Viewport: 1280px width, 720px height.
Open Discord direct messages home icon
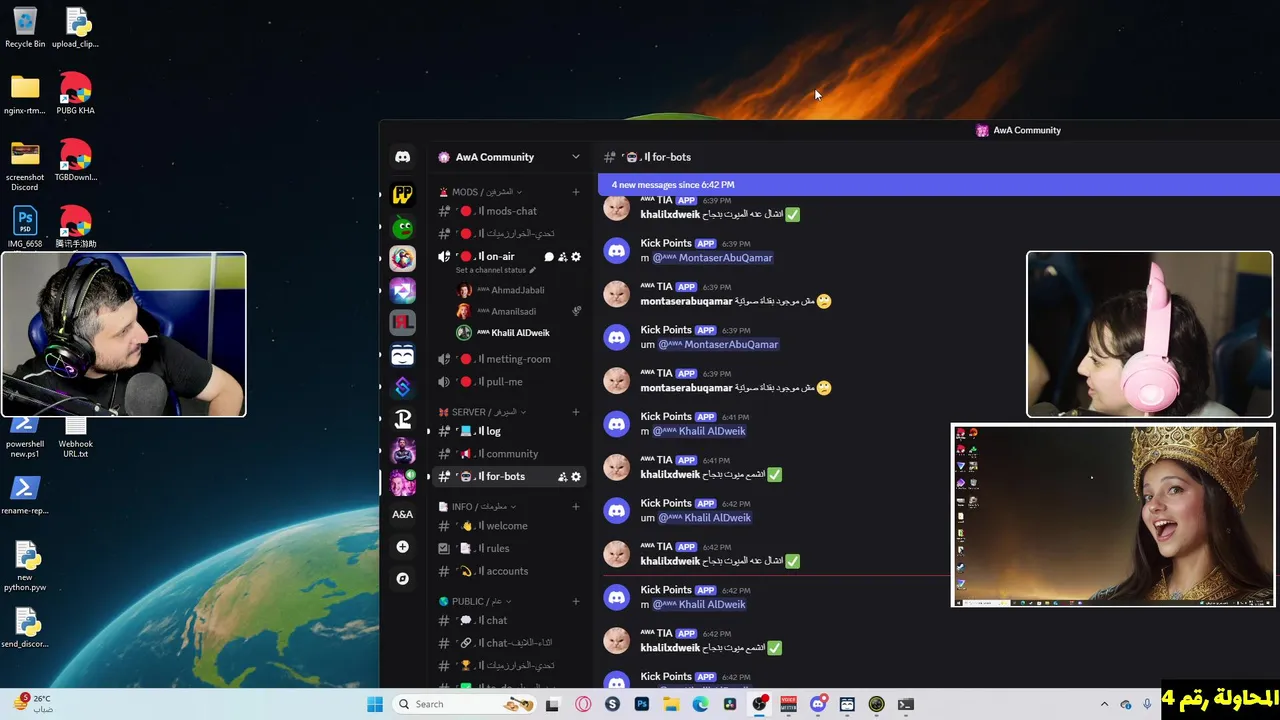pos(402,157)
